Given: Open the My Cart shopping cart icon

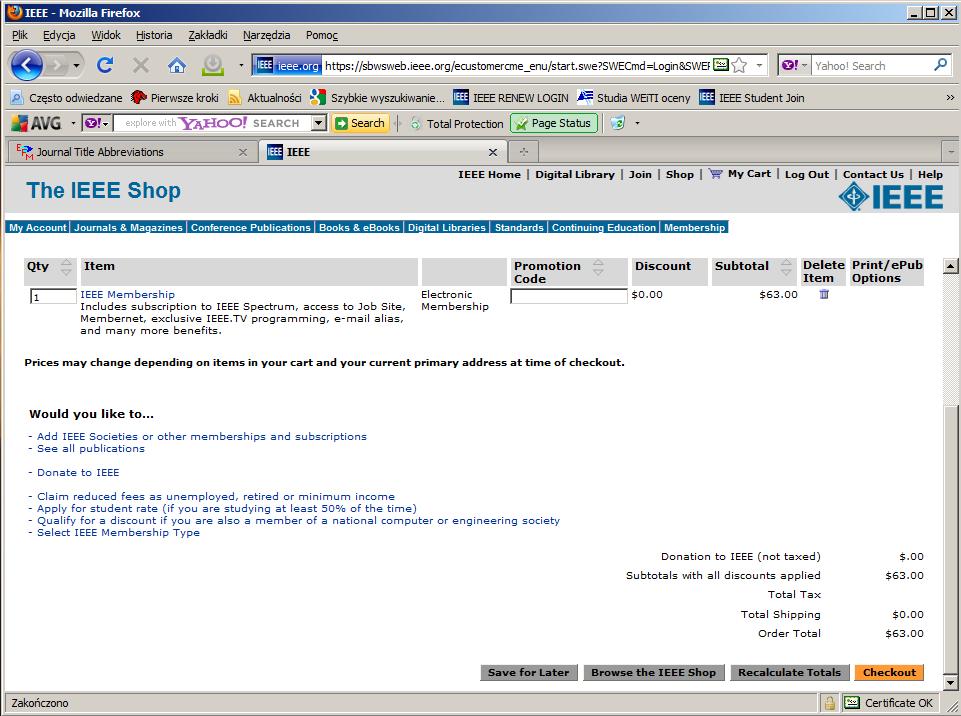Looking at the screenshot, I should tap(715, 174).
